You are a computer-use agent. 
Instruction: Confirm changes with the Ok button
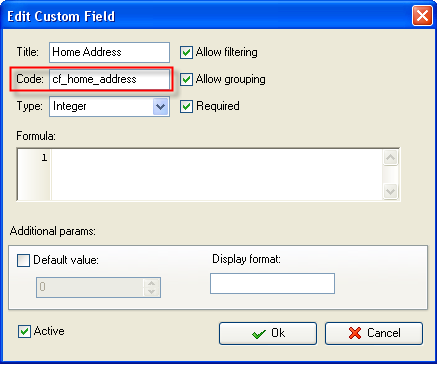(x=268, y=333)
